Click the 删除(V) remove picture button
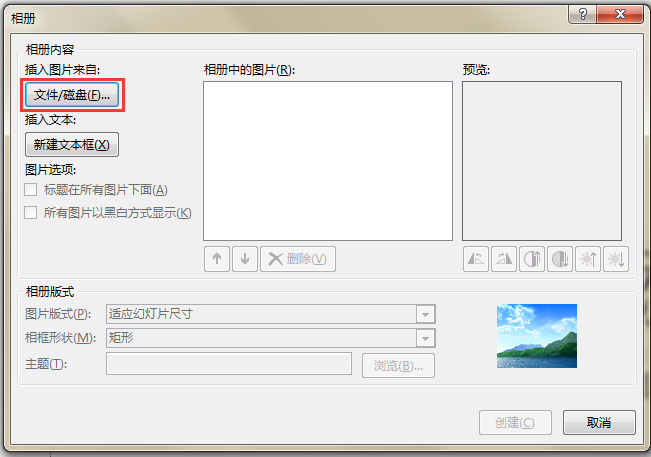Screen dimensions: 651x457 pyautogui.click(x=298, y=259)
